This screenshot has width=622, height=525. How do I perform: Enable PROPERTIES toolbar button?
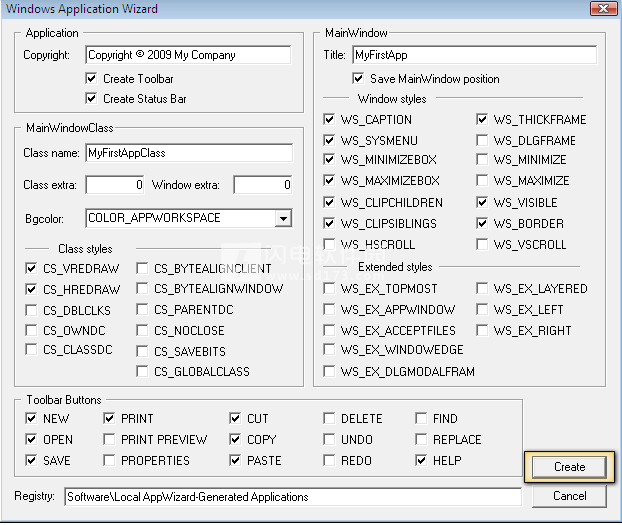tap(109, 460)
